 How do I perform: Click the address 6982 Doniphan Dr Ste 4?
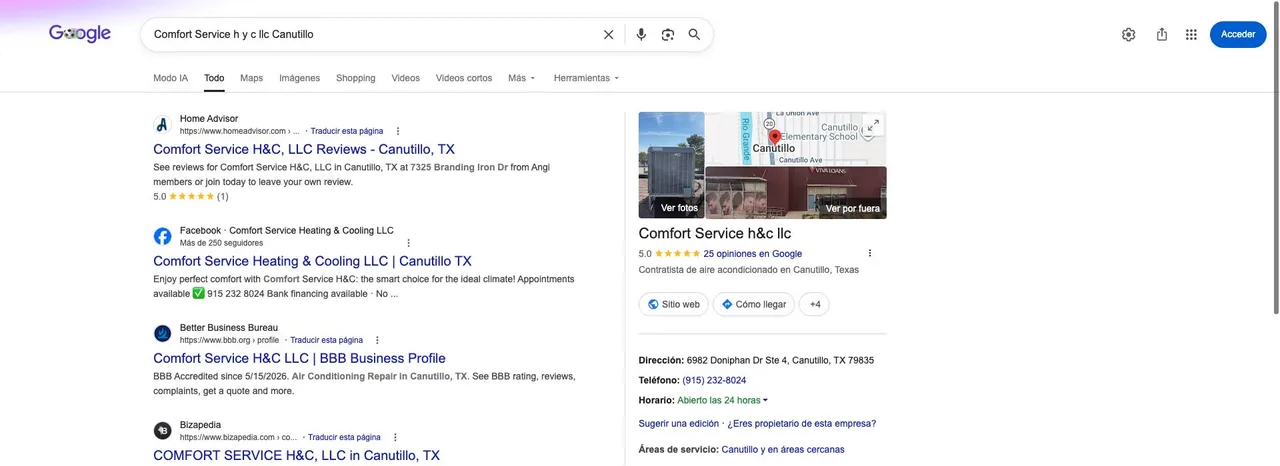tap(779, 360)
